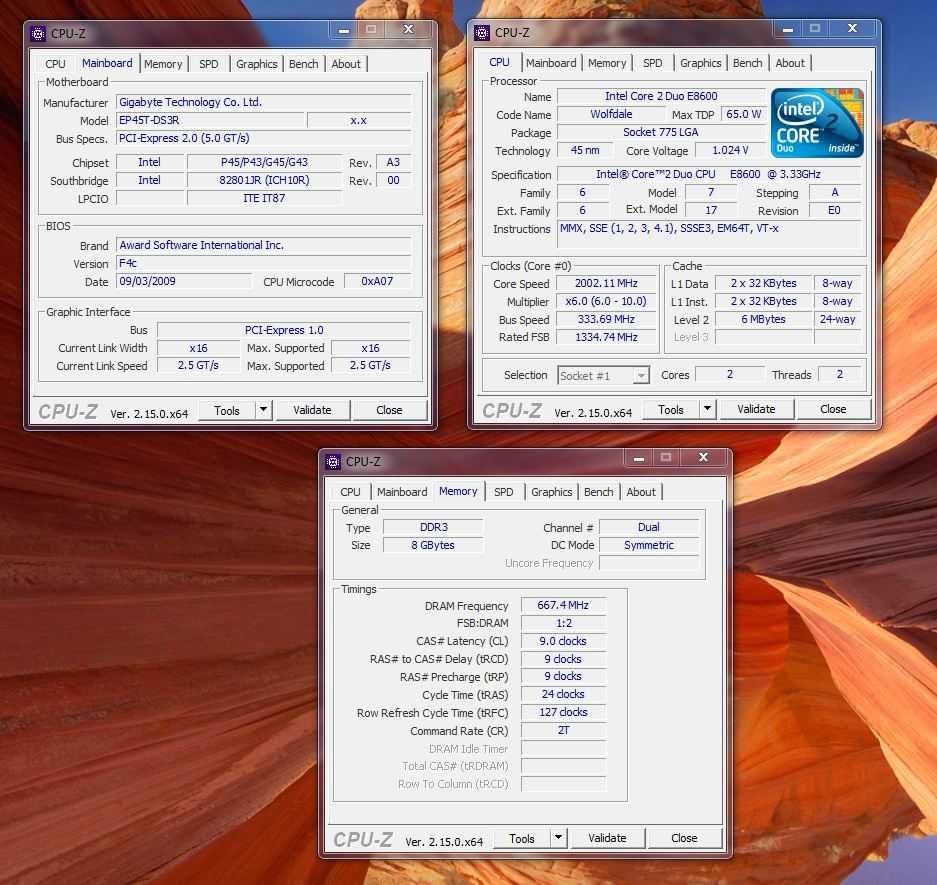This screenshot has width=937, height=885.
Task: Click processor name Intel Core 2 Duo E8600
Action: point(661,96)
